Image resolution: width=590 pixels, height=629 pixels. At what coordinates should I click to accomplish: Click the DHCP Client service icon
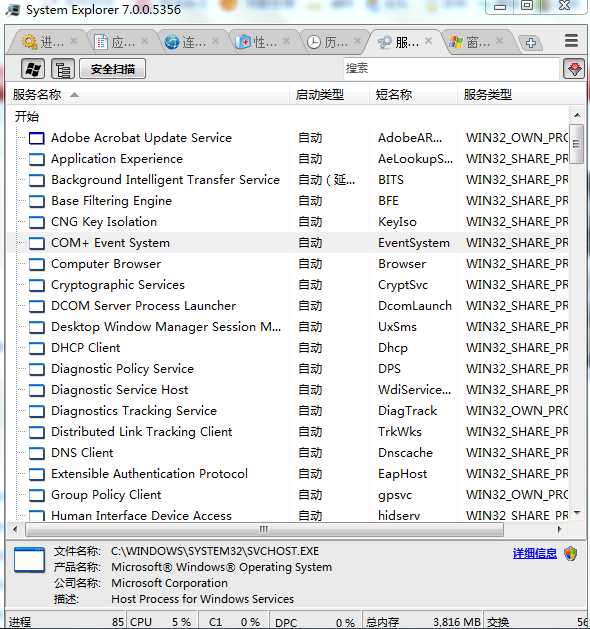point(36,348)
